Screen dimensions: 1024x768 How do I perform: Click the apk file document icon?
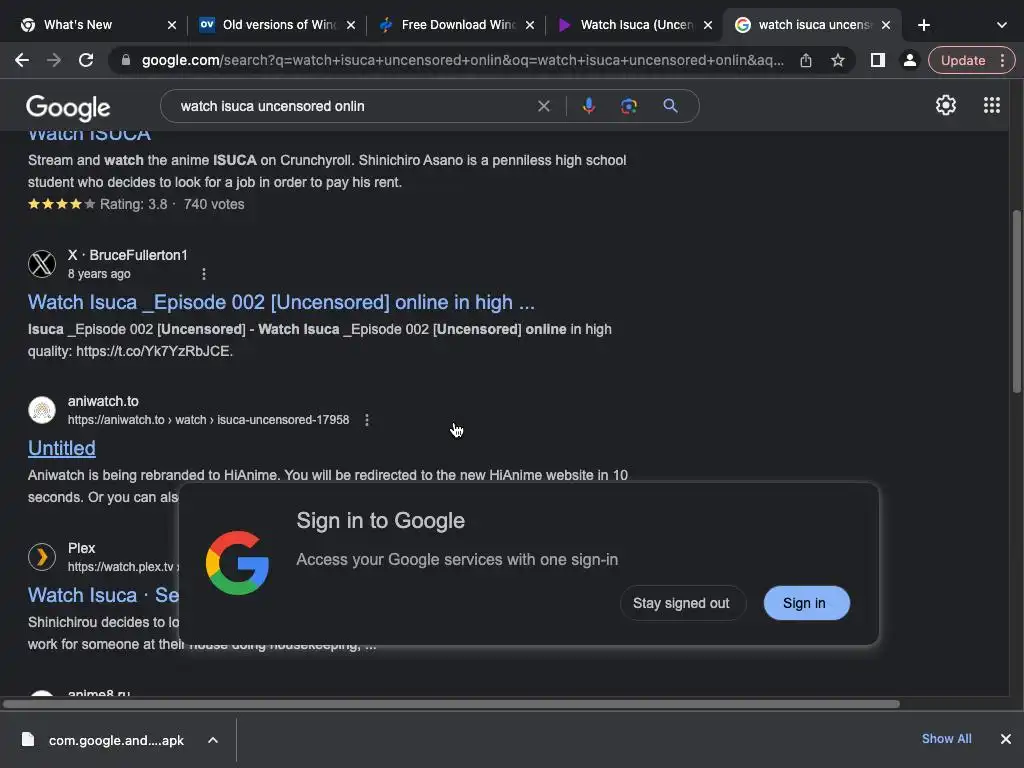(27, 739)
